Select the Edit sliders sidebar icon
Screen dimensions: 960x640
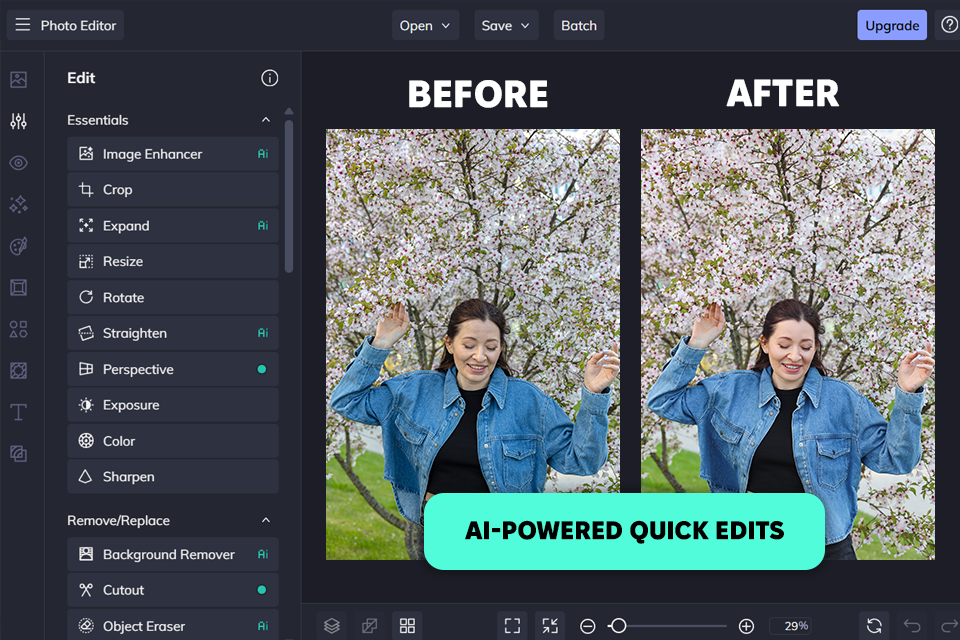point(18,121)
